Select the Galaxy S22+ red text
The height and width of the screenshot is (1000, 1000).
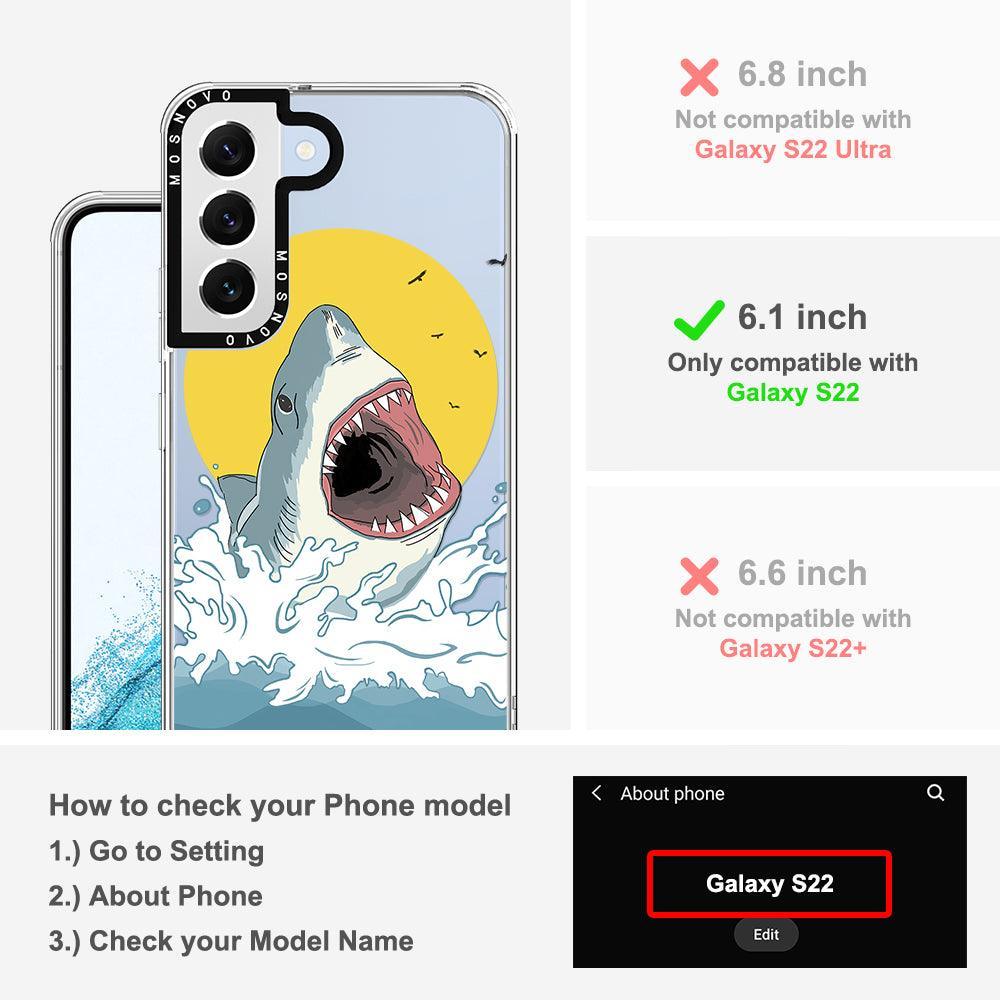793,649
